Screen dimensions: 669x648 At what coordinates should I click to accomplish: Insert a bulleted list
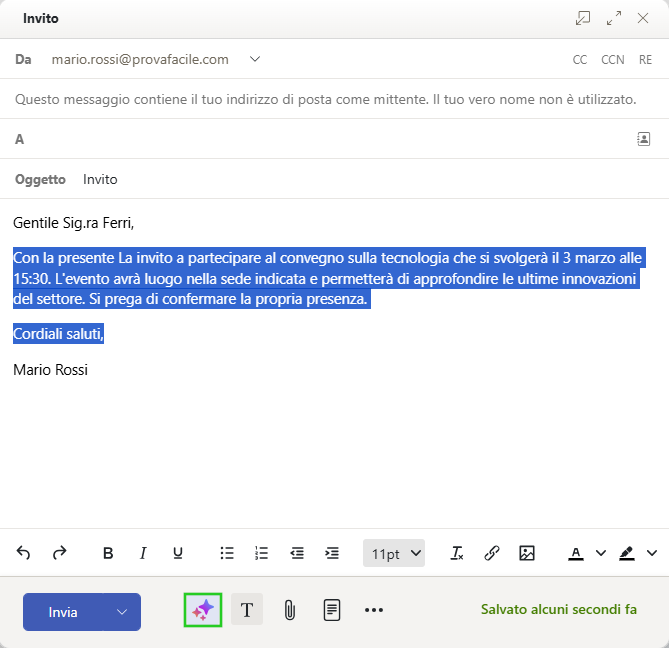point(227,553)
